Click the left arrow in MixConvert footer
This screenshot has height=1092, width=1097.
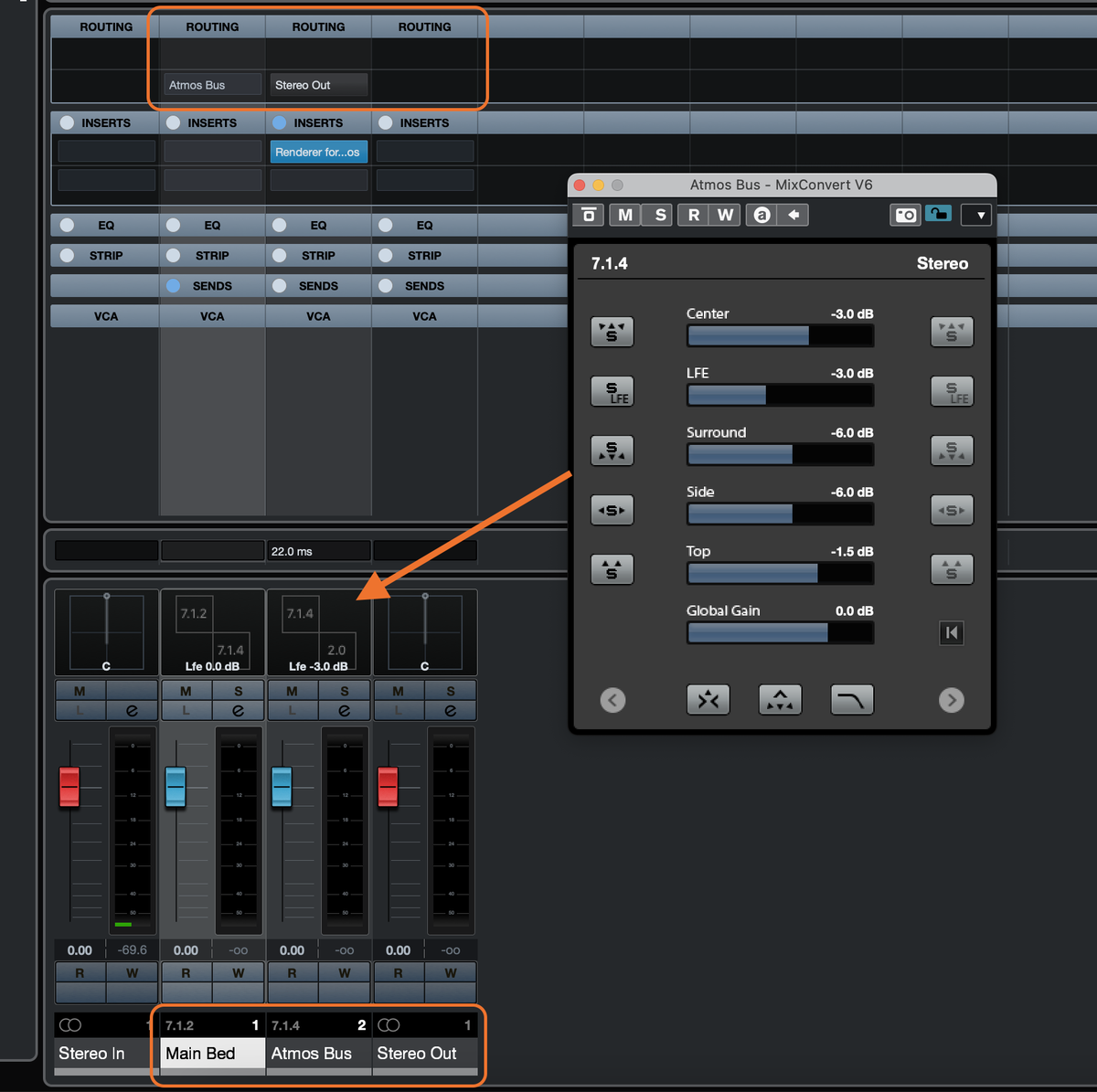(612, 700)
